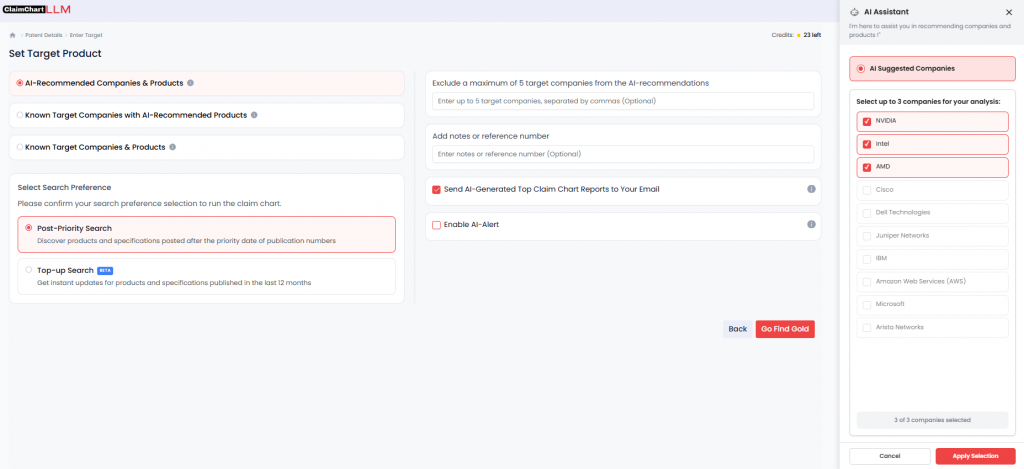Viewport: 1024px width, 469px height.
Task: Focus the exclude target companies input field
Action: point(624,101)
